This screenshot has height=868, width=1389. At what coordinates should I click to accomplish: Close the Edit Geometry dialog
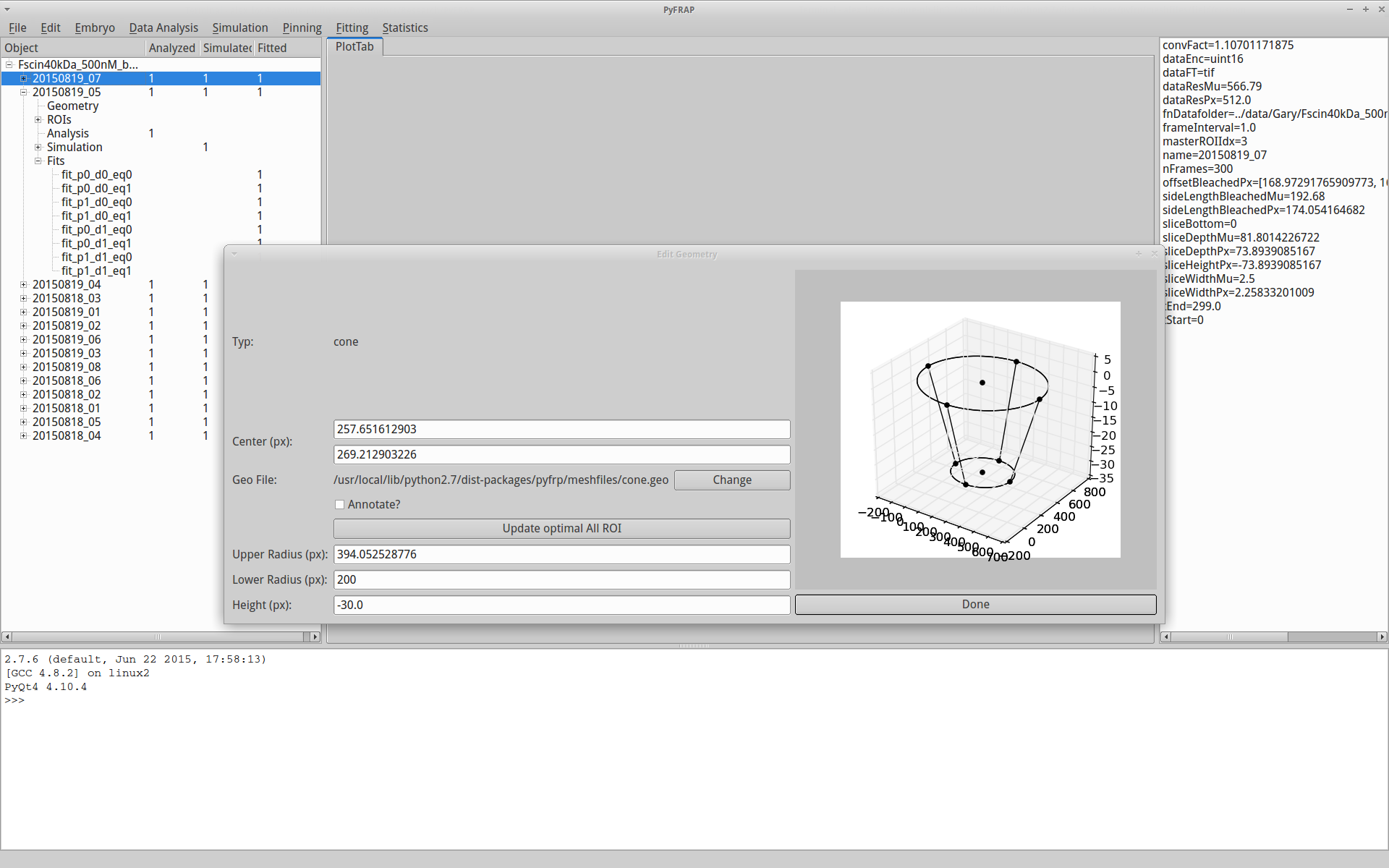tap(1155, 254)
